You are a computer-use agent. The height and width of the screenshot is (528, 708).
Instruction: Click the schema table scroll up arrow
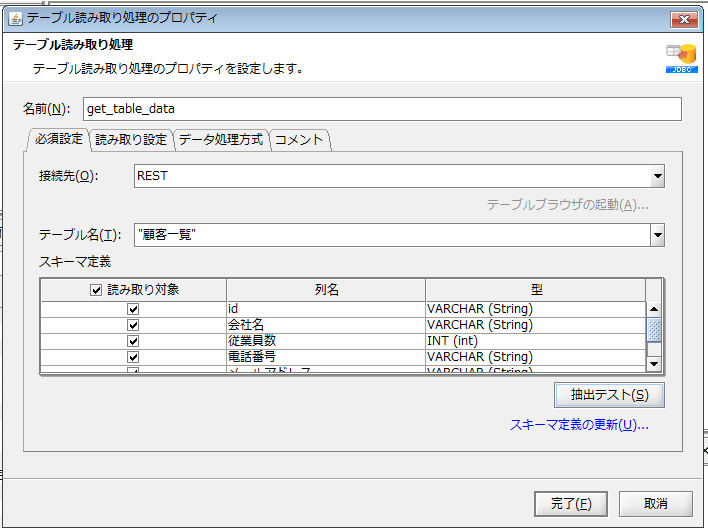pos(653,309)
